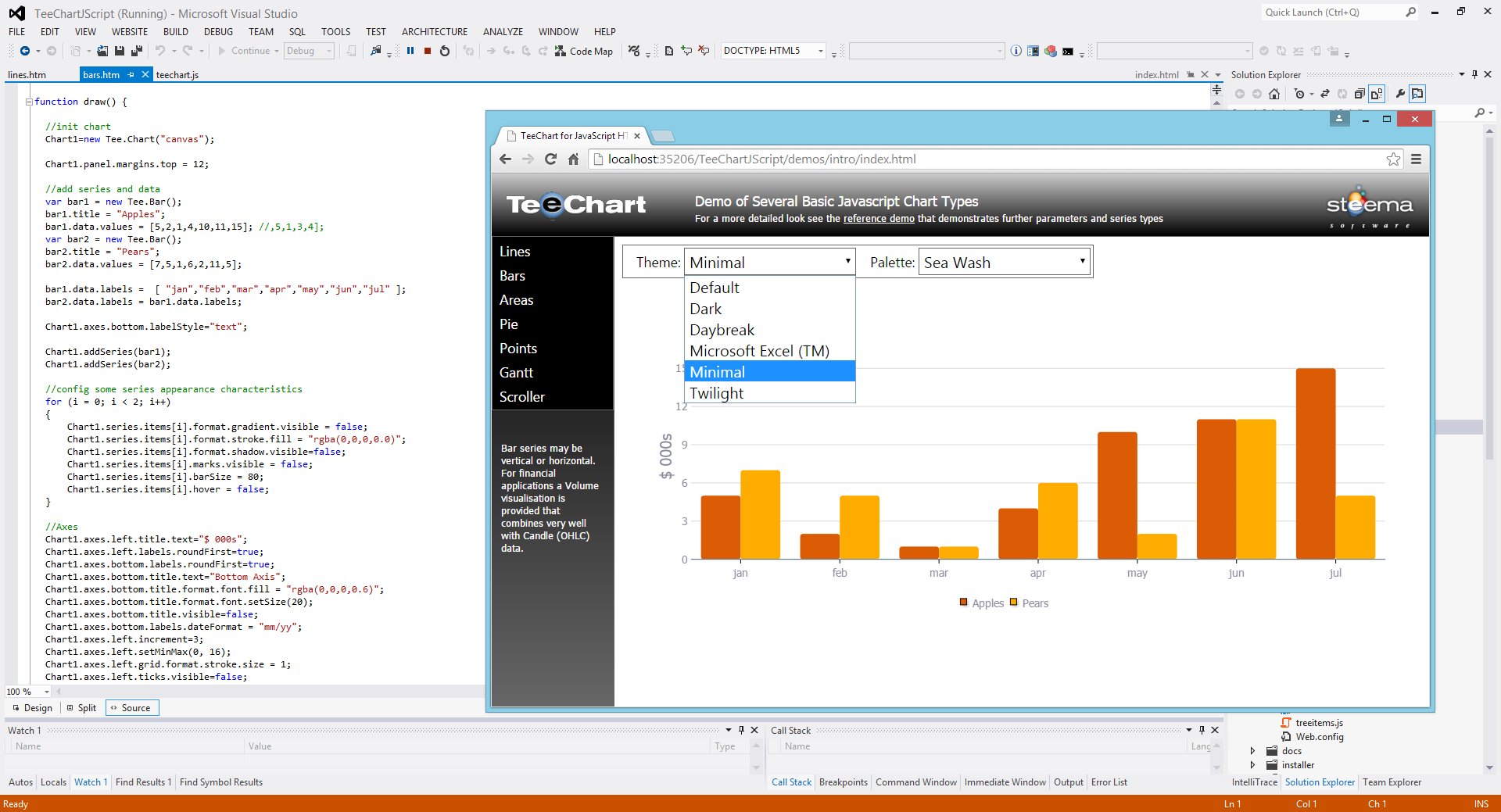Click the Save All icon in toolbar
This screenshot has width=1501, height=812.
click(x=137, y=51)
